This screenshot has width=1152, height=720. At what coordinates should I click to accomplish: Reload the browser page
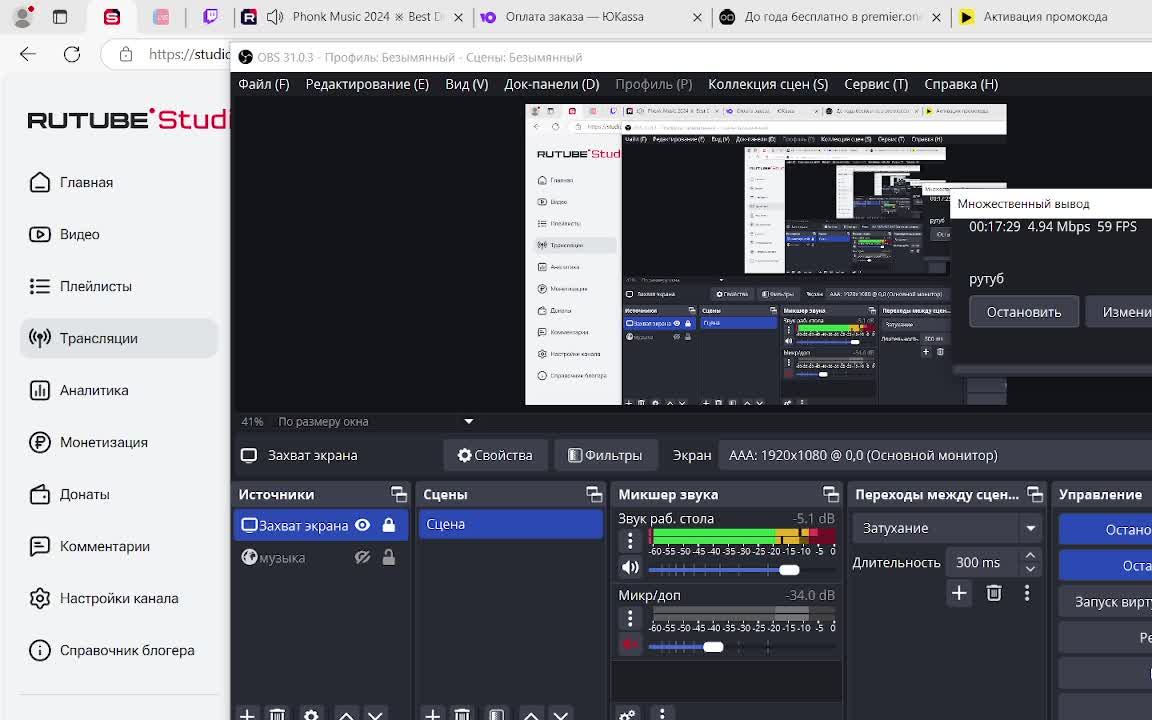pyautogui.click(x=72, y=54)
